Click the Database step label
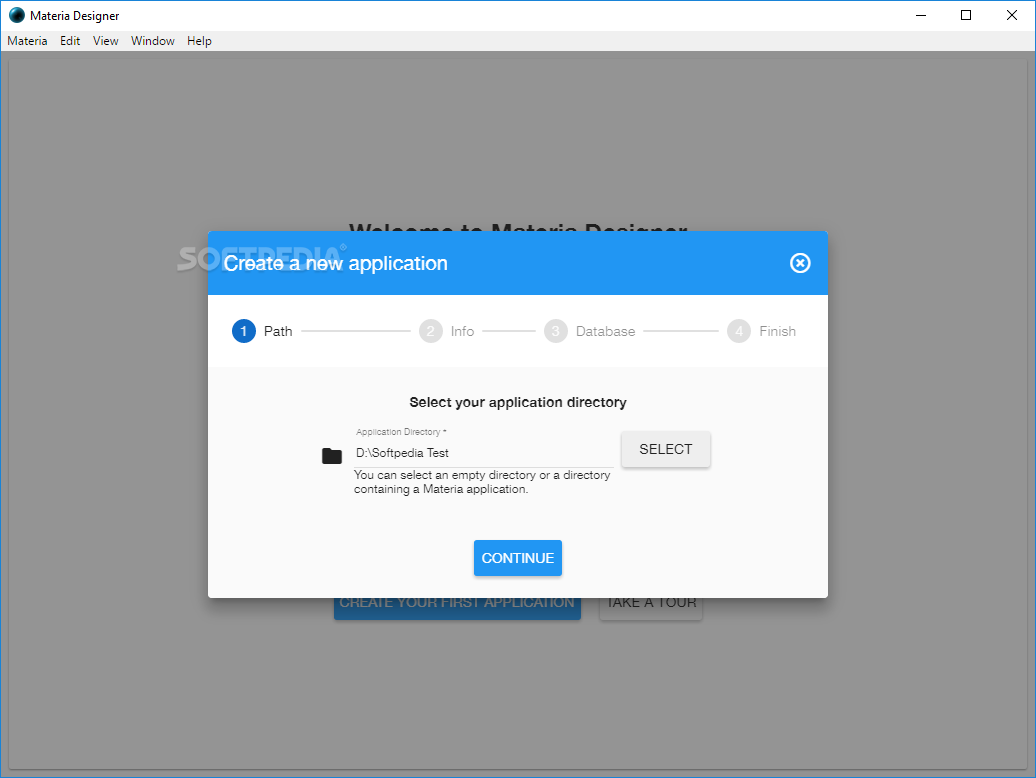 pyautogui.click(x=605, y=331)
